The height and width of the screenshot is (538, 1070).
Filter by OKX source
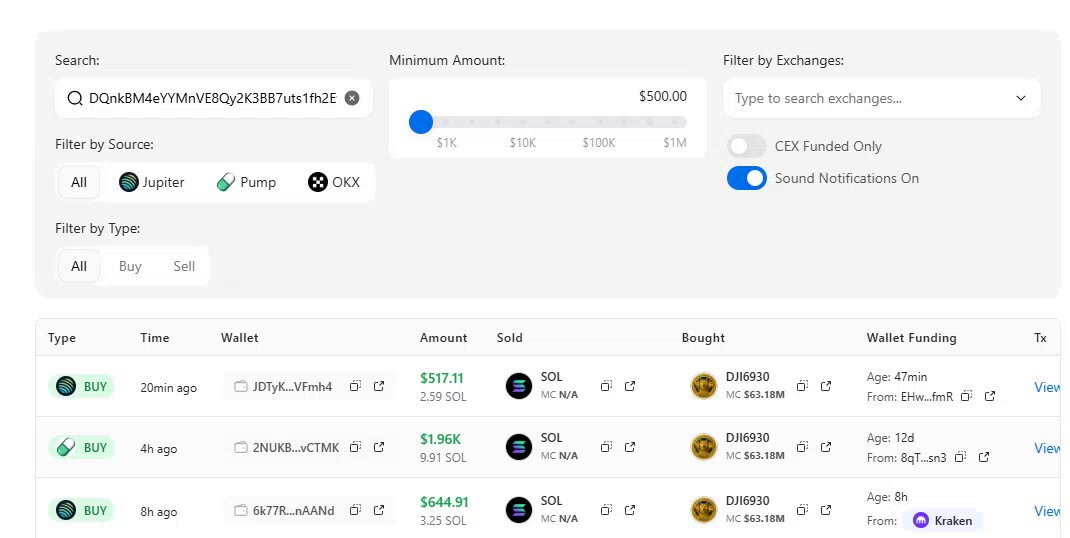(334, 182)
